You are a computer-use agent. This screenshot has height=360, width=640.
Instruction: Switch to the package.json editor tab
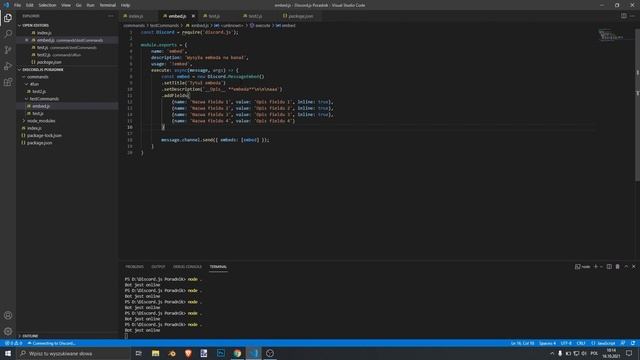(300, 16)
